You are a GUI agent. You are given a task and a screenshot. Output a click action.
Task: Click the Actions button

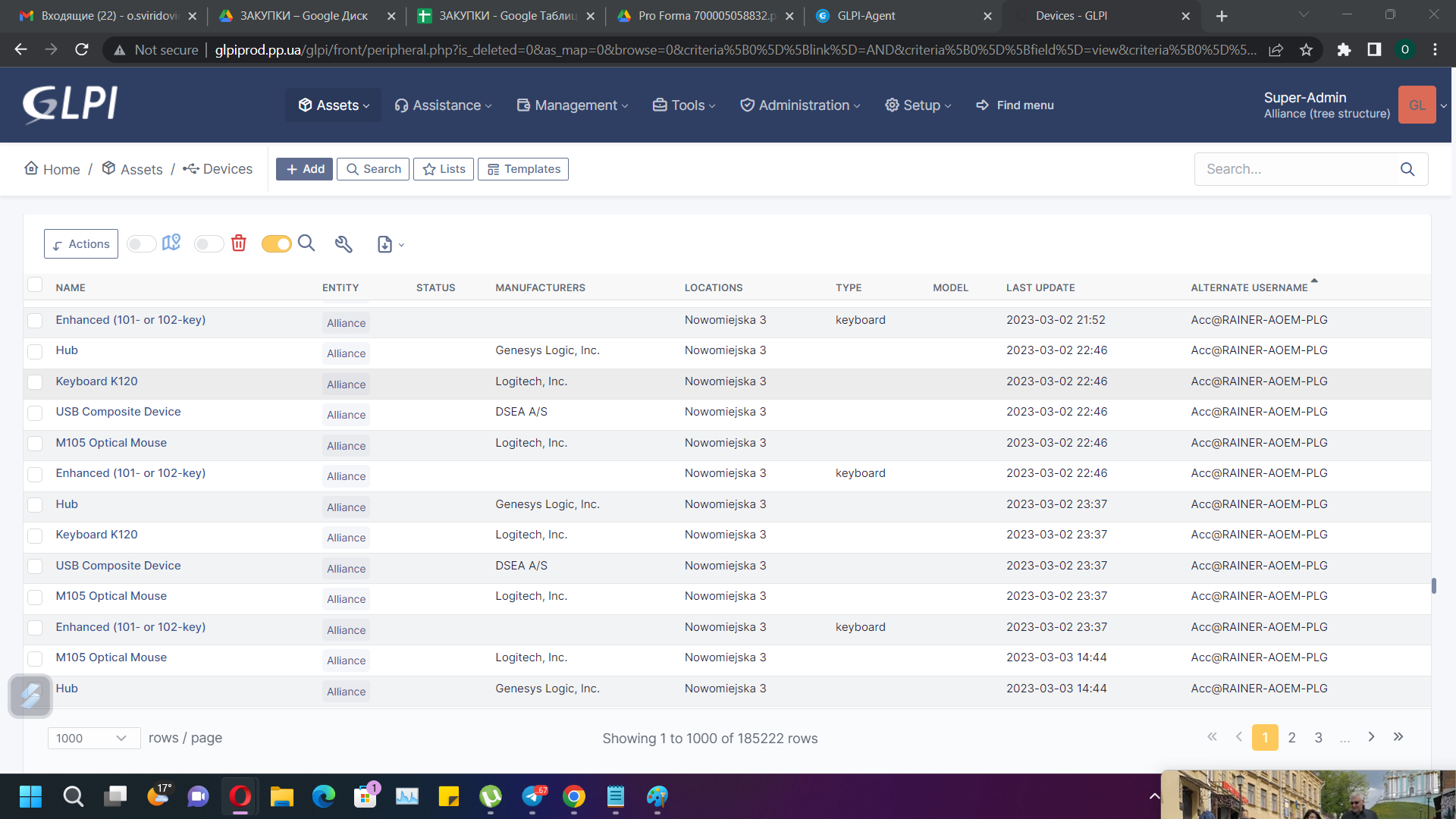[x=81, y=244]
